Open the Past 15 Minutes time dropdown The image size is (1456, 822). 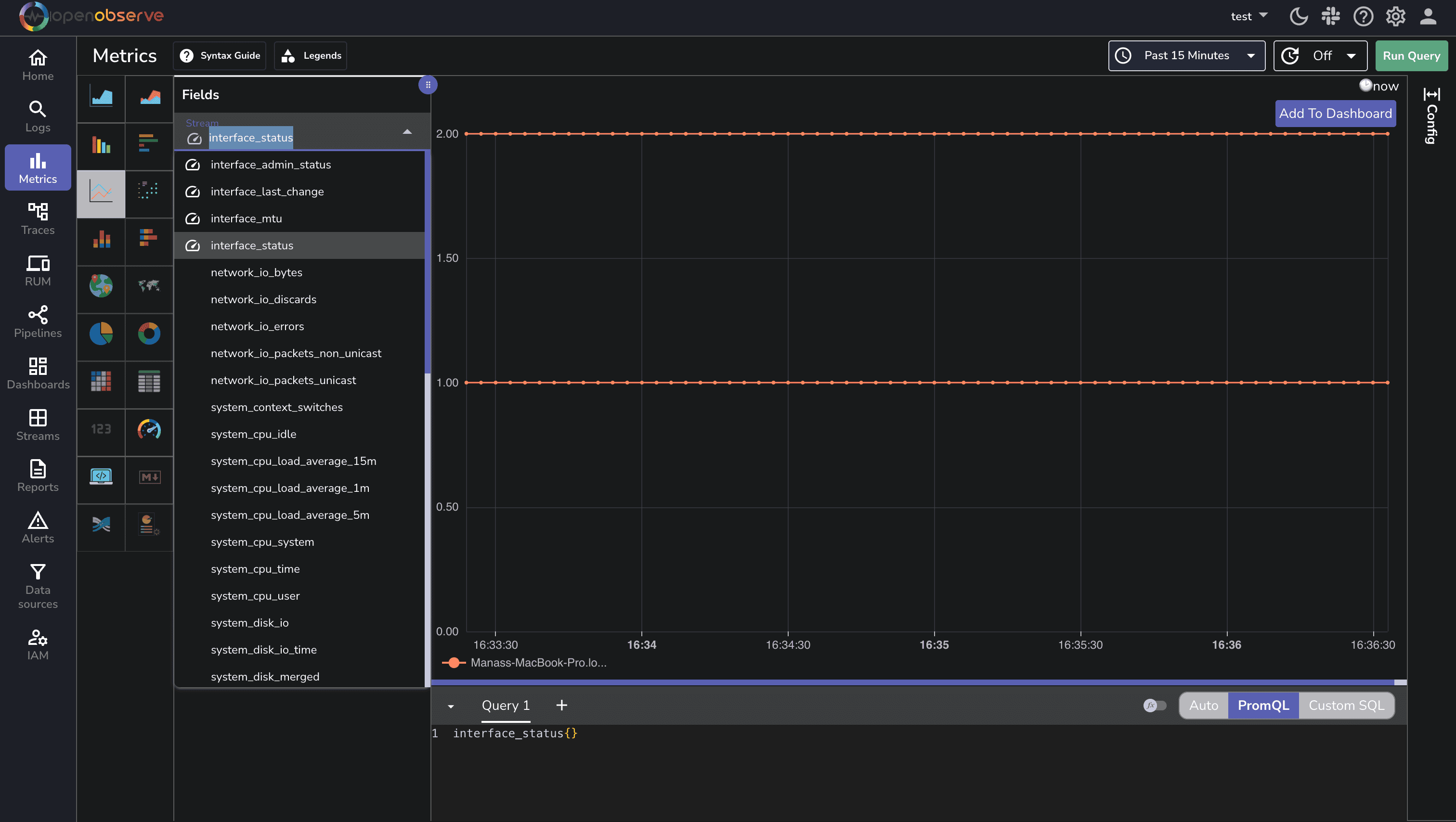click(1186, 55)
